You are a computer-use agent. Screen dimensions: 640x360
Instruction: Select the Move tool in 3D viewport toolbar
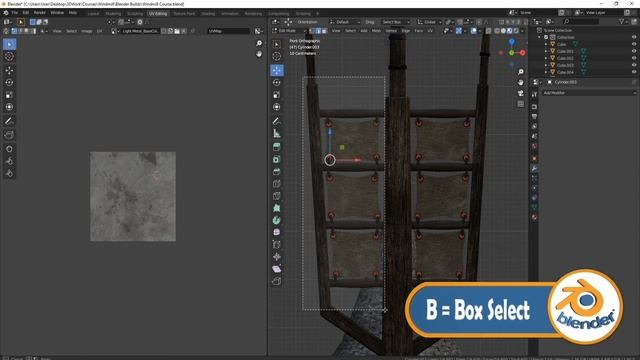pyautogui.click(x=277, y=70)
